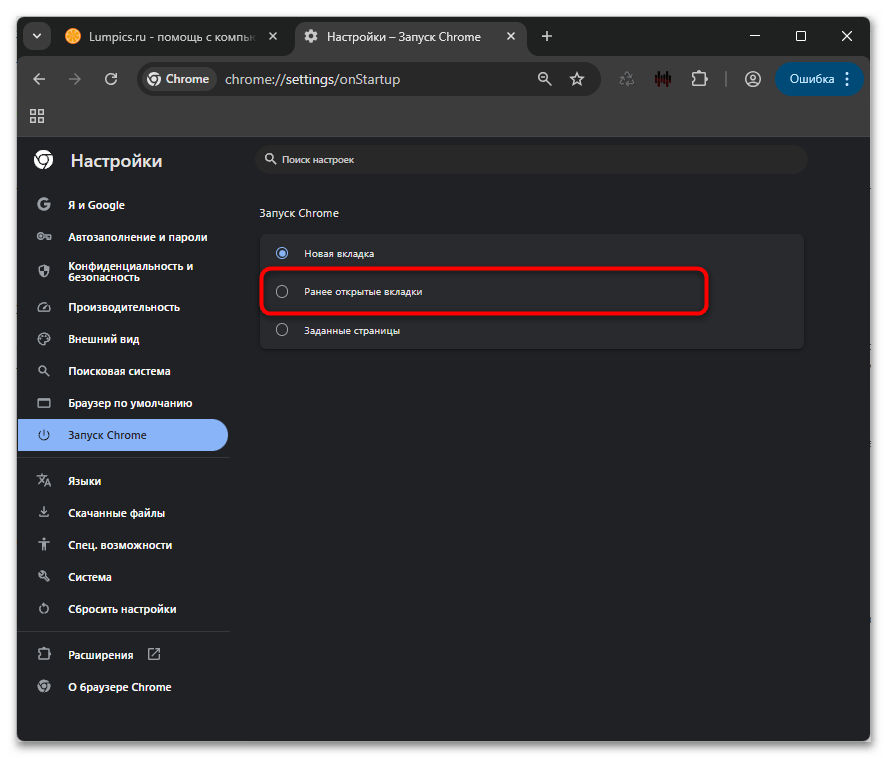Open the tab search dropdown arrow

tap(37, 36)
